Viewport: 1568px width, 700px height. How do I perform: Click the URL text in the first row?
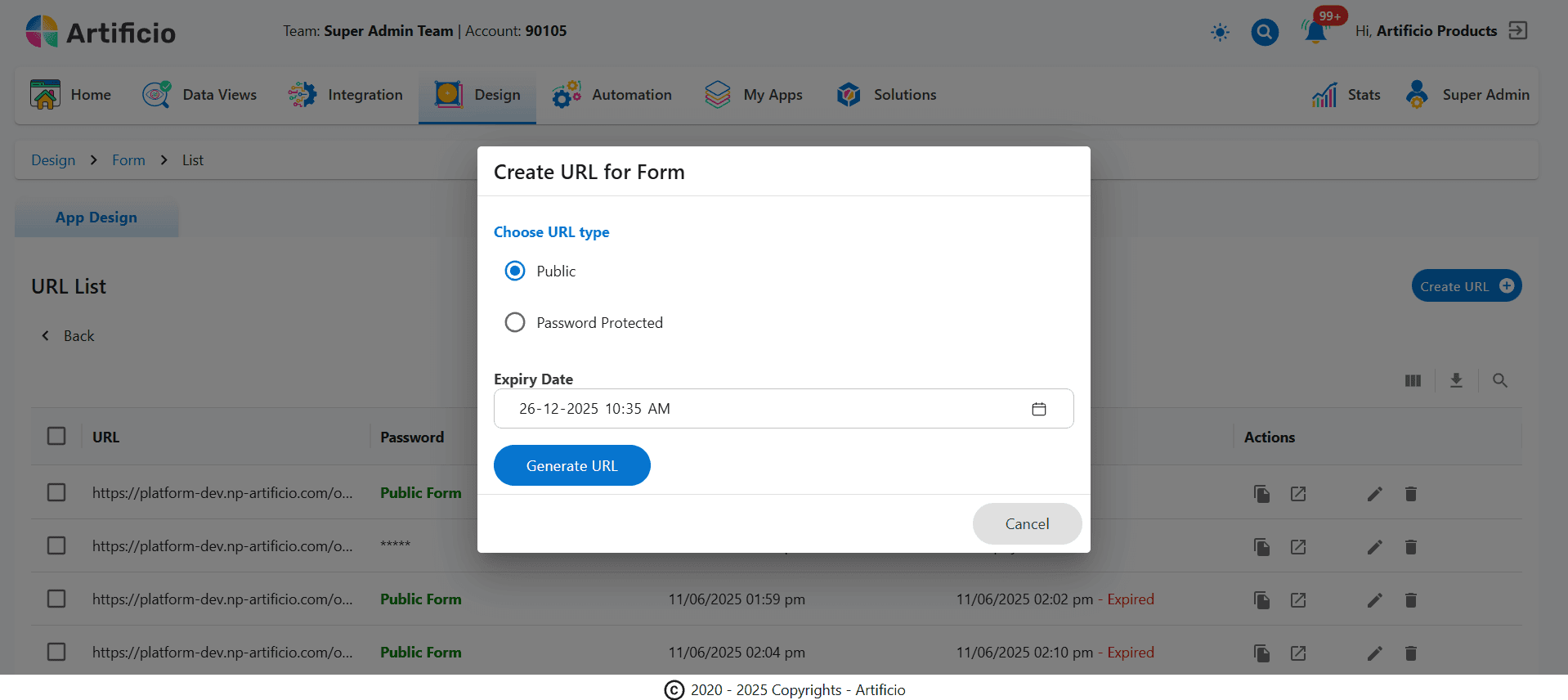point(222,492)
